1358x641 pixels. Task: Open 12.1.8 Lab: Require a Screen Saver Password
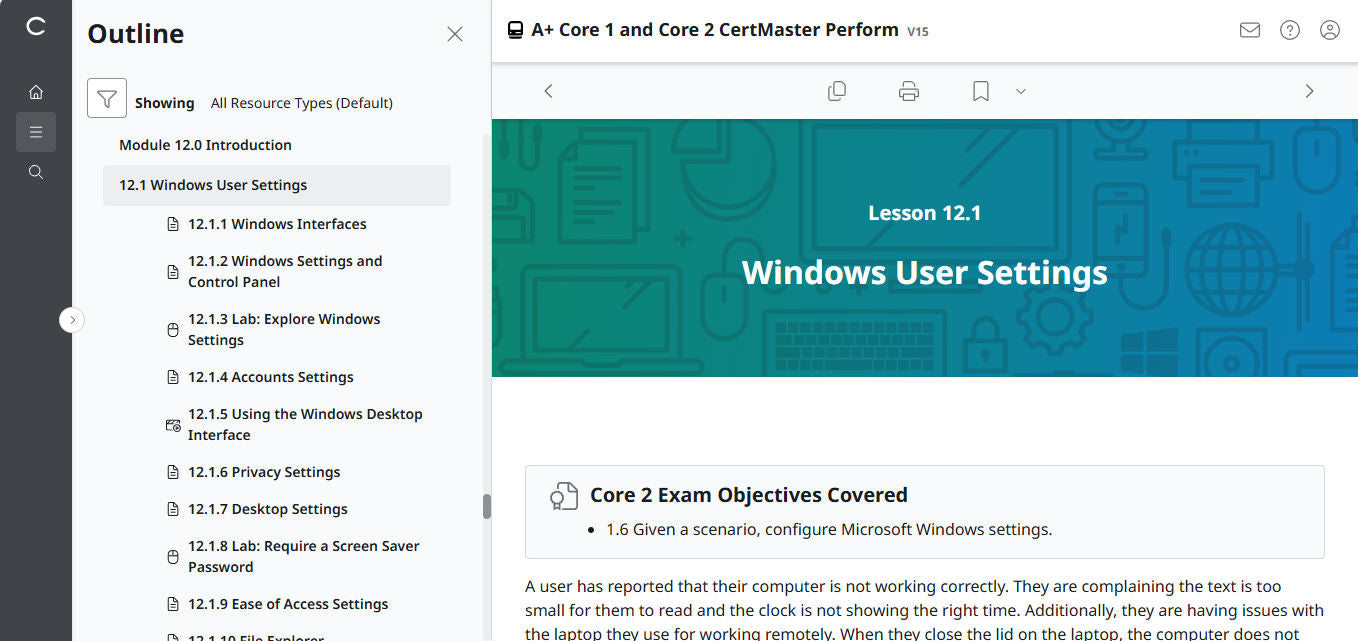pos(303,556)
